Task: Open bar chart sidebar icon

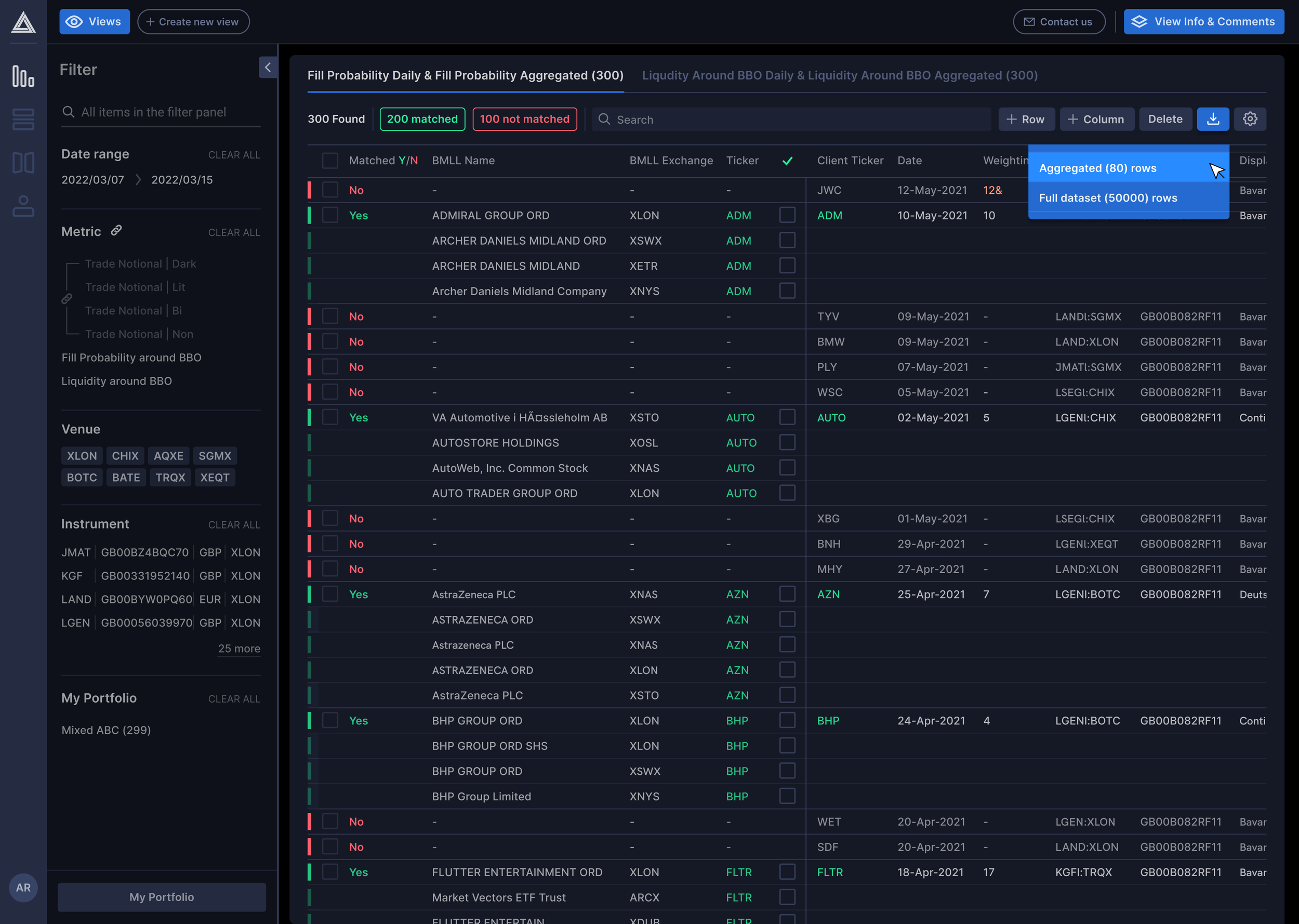Action: 23,76
